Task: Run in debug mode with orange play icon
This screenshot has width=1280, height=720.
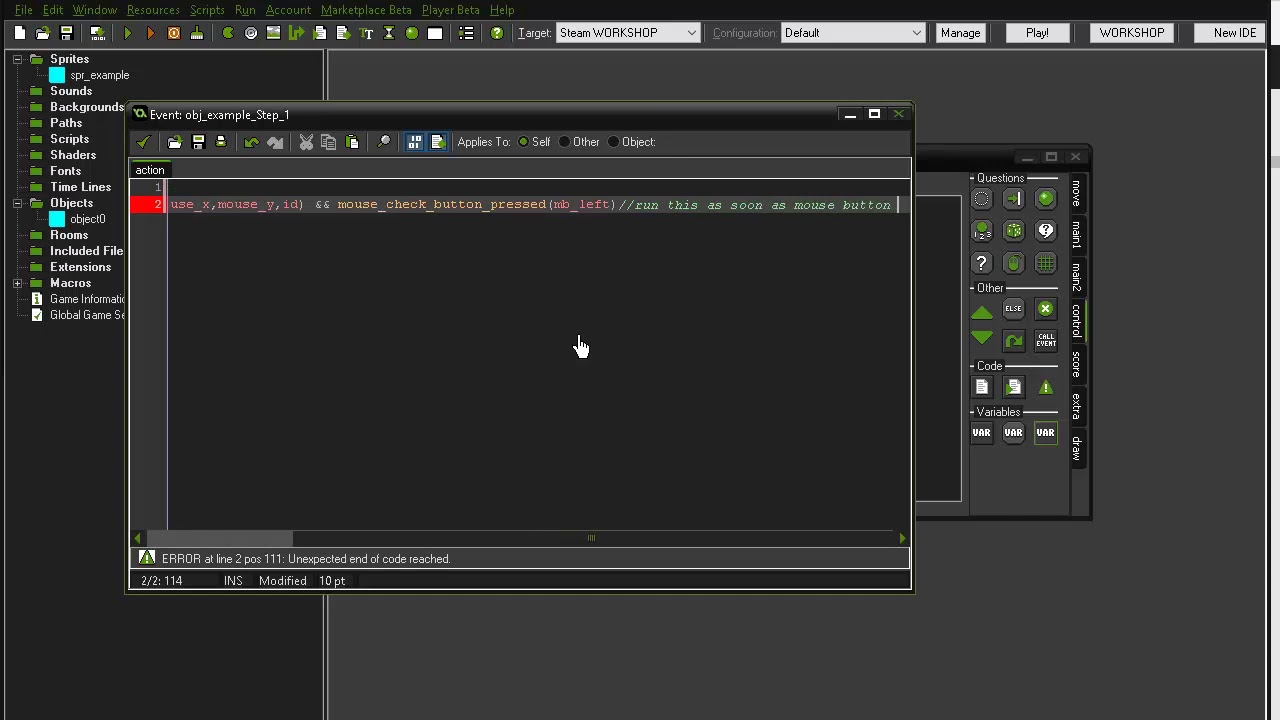Action: click(x=151, y=33)
